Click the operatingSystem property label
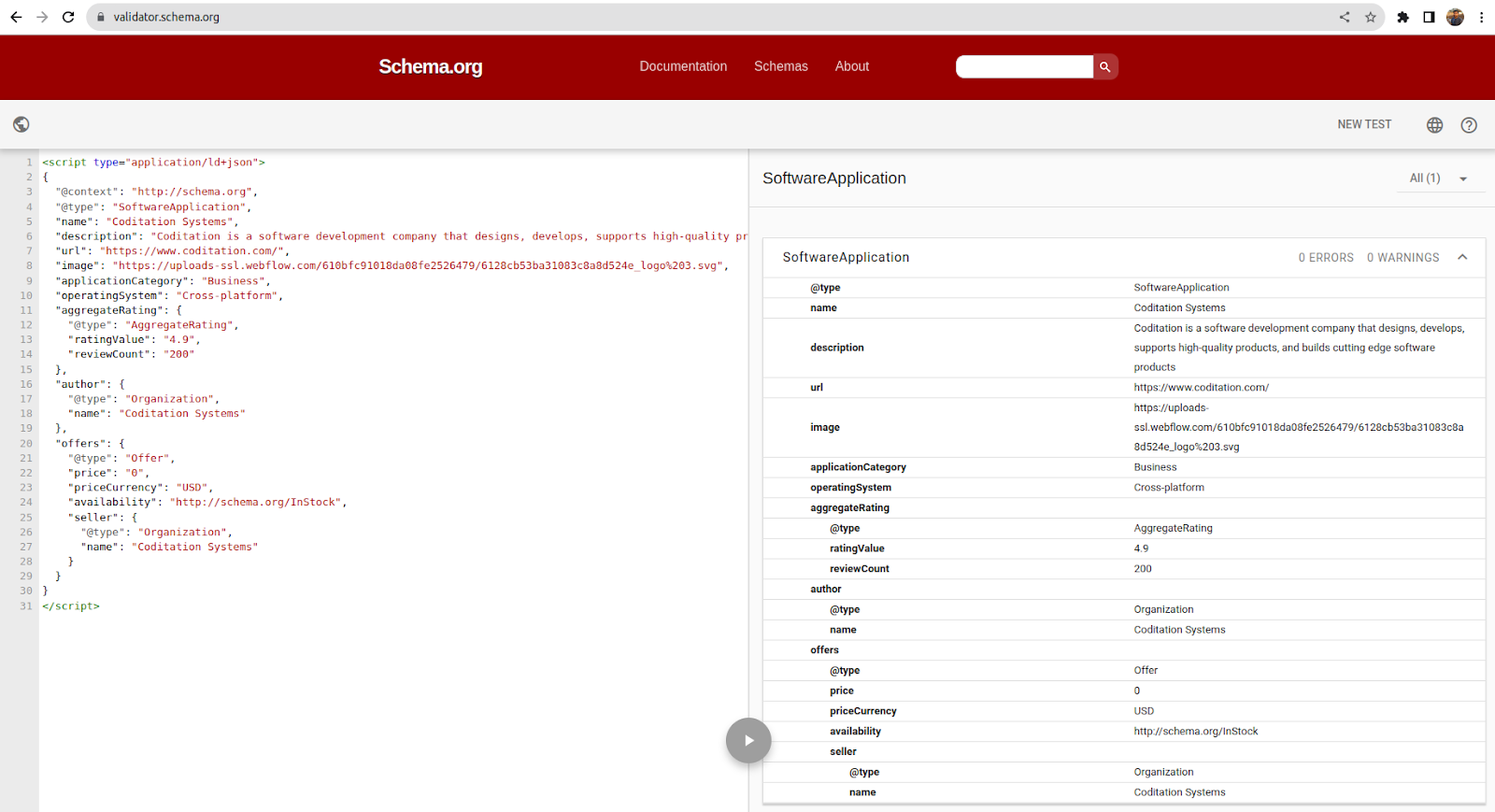This screenshot has height=812, width=1495. (x=850, y=488)
